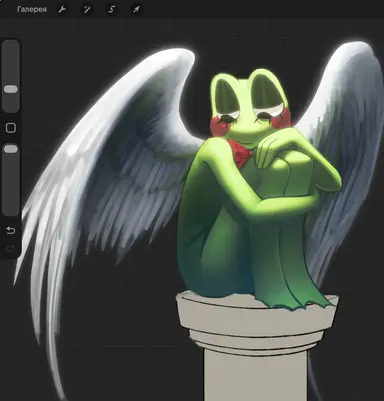This screenshot has width=384, height=401.
Task: Redo the undone stroke
Action: click(x=11, y=248)
